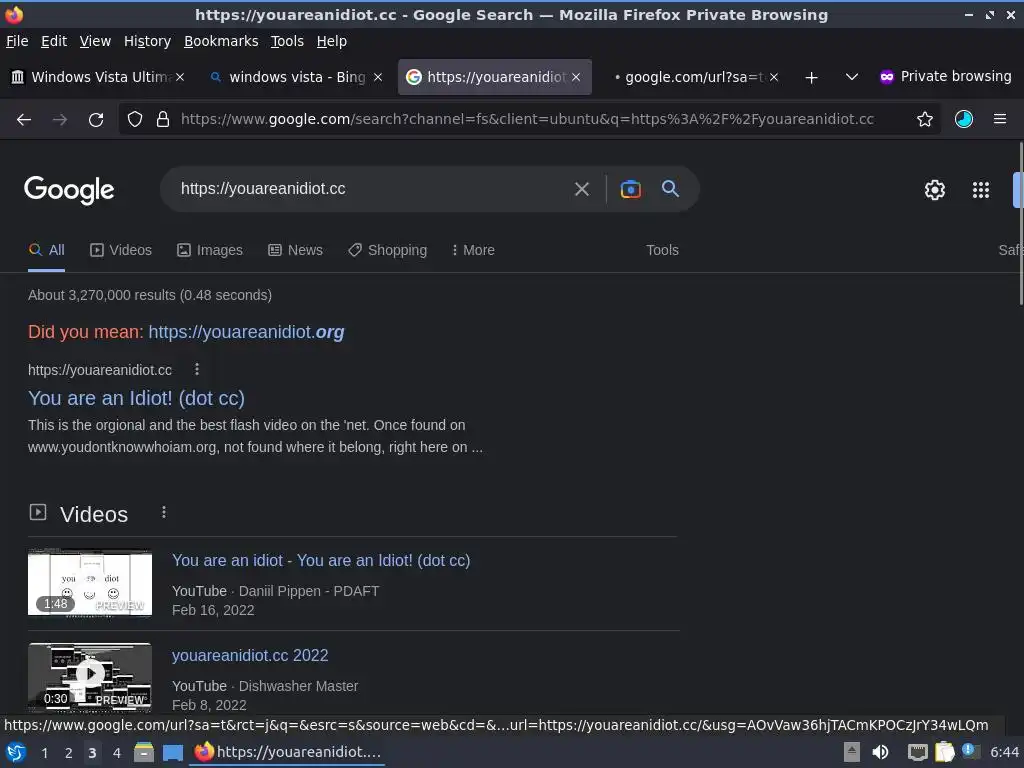Open options dots next to youareanidiot.cc result
The height and width of the screenshot is (768, 1024).
[x=197, y=370]
